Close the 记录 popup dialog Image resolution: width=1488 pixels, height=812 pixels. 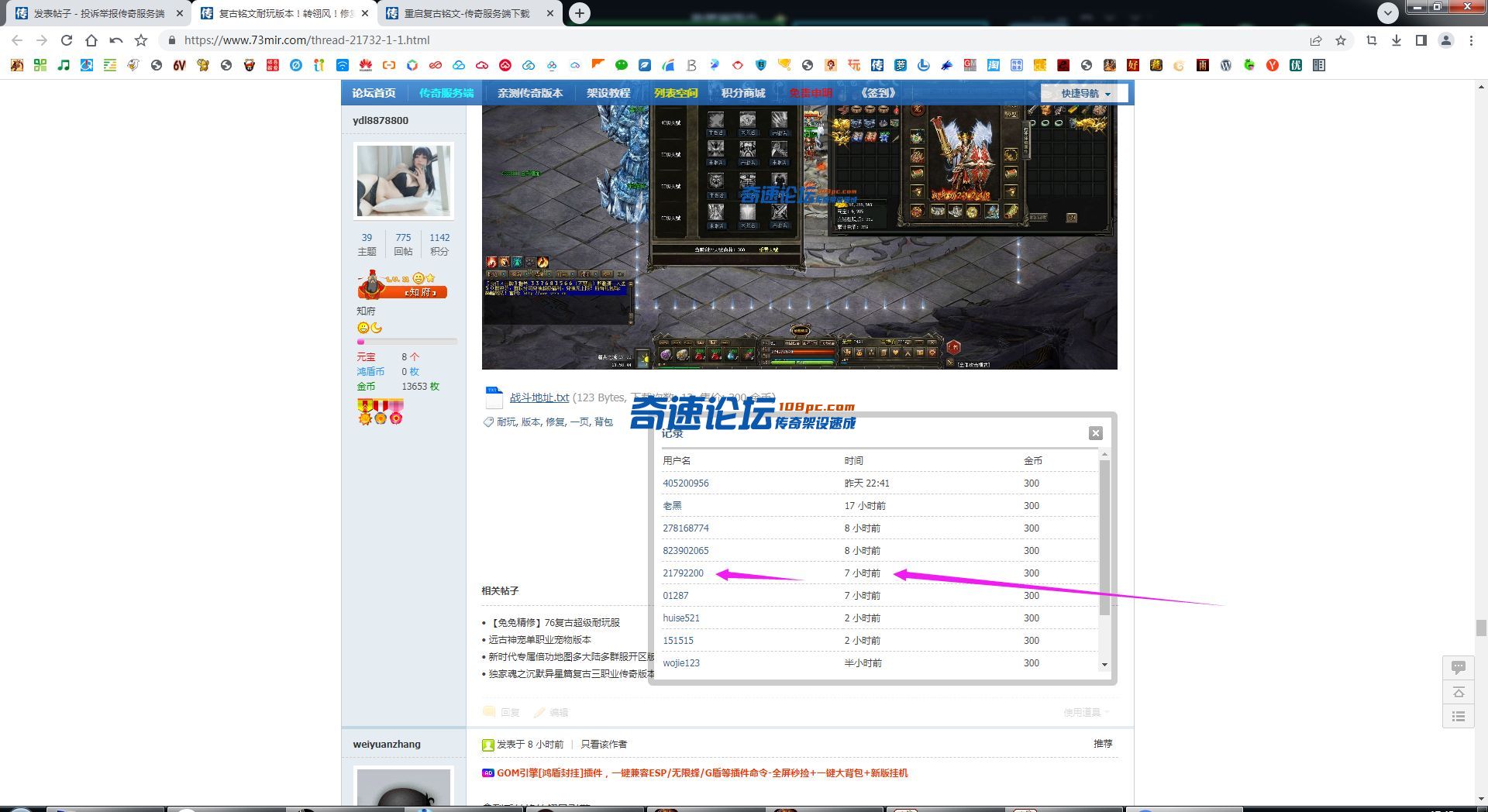coord(1095,433)
